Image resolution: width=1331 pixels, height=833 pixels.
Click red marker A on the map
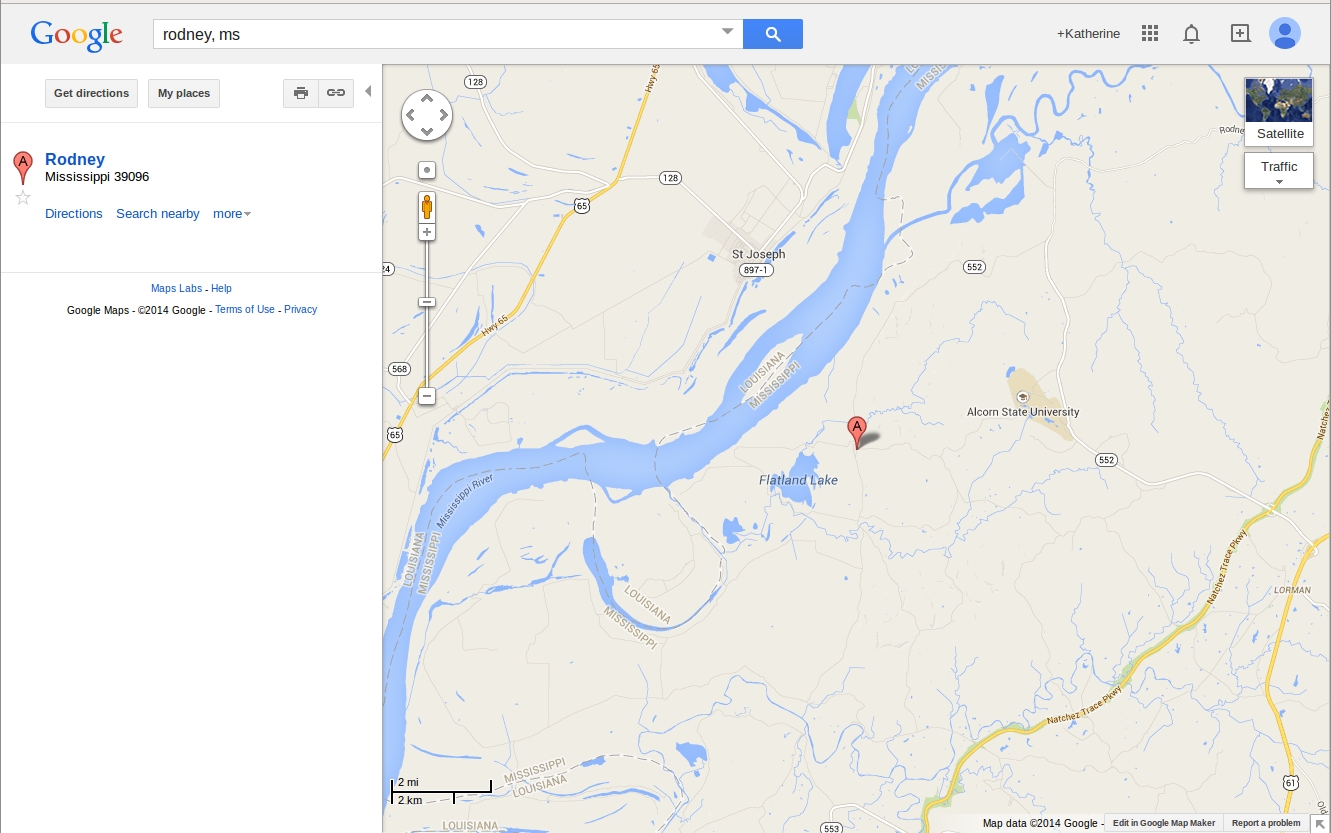[857, 432]
